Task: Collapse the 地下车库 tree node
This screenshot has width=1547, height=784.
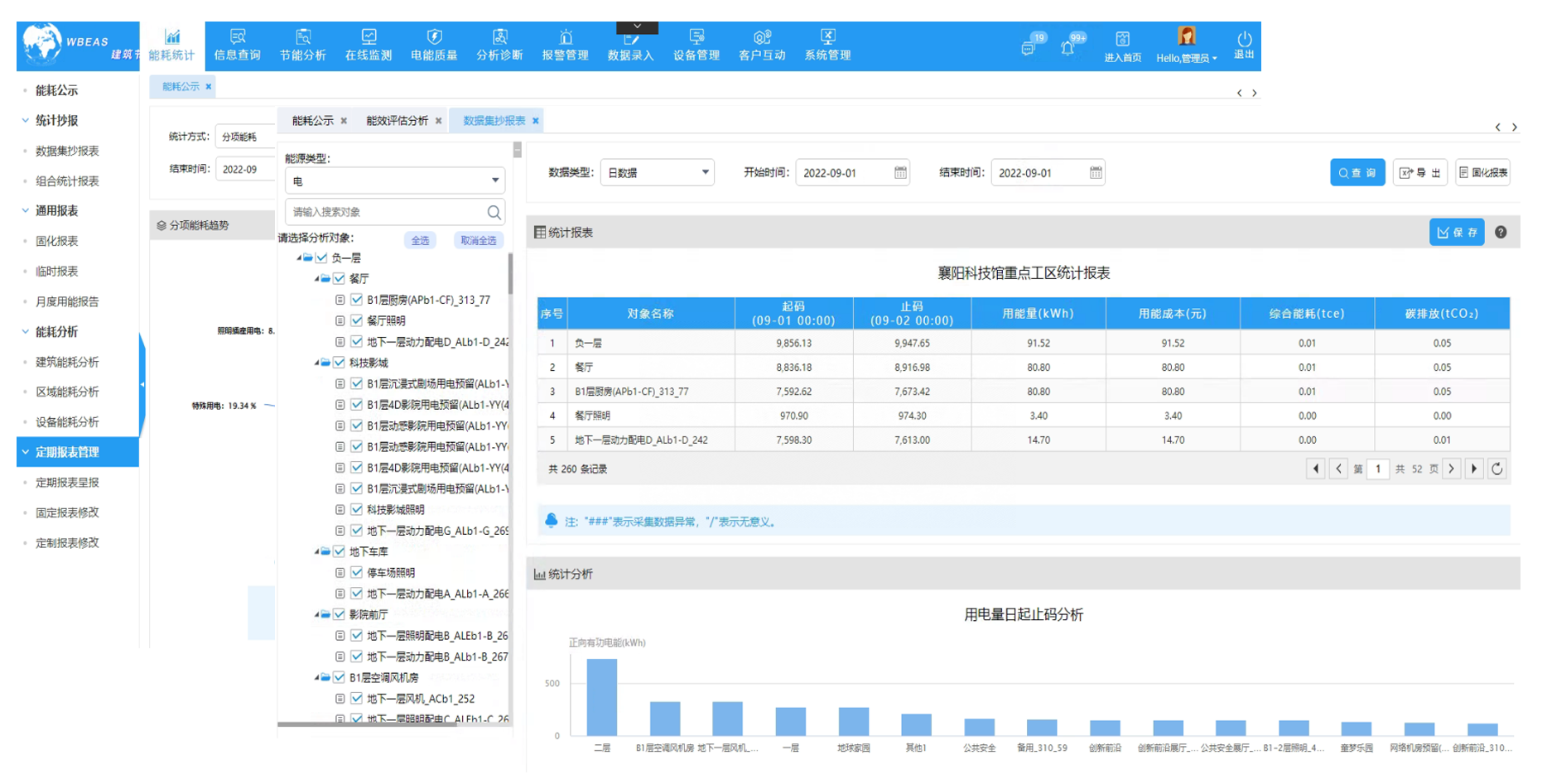Action: click(316, 551)
